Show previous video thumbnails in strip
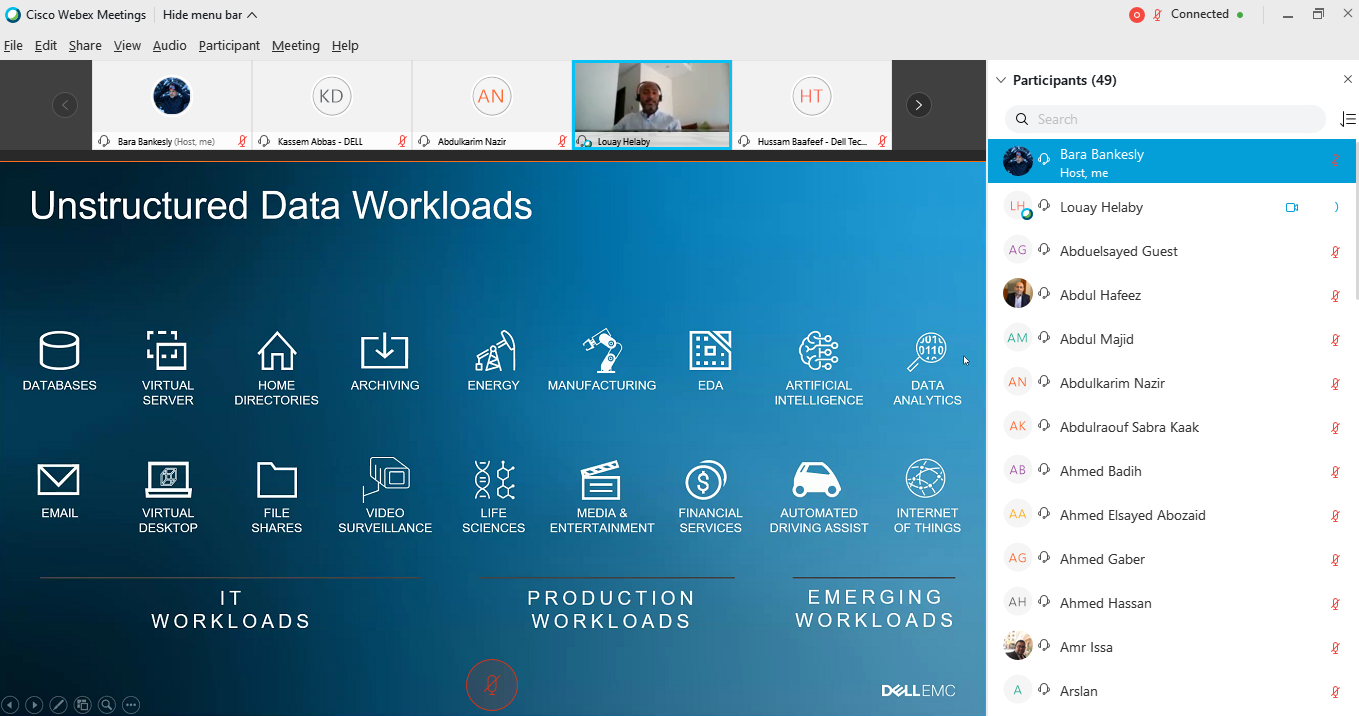 [x=65, y=105]
